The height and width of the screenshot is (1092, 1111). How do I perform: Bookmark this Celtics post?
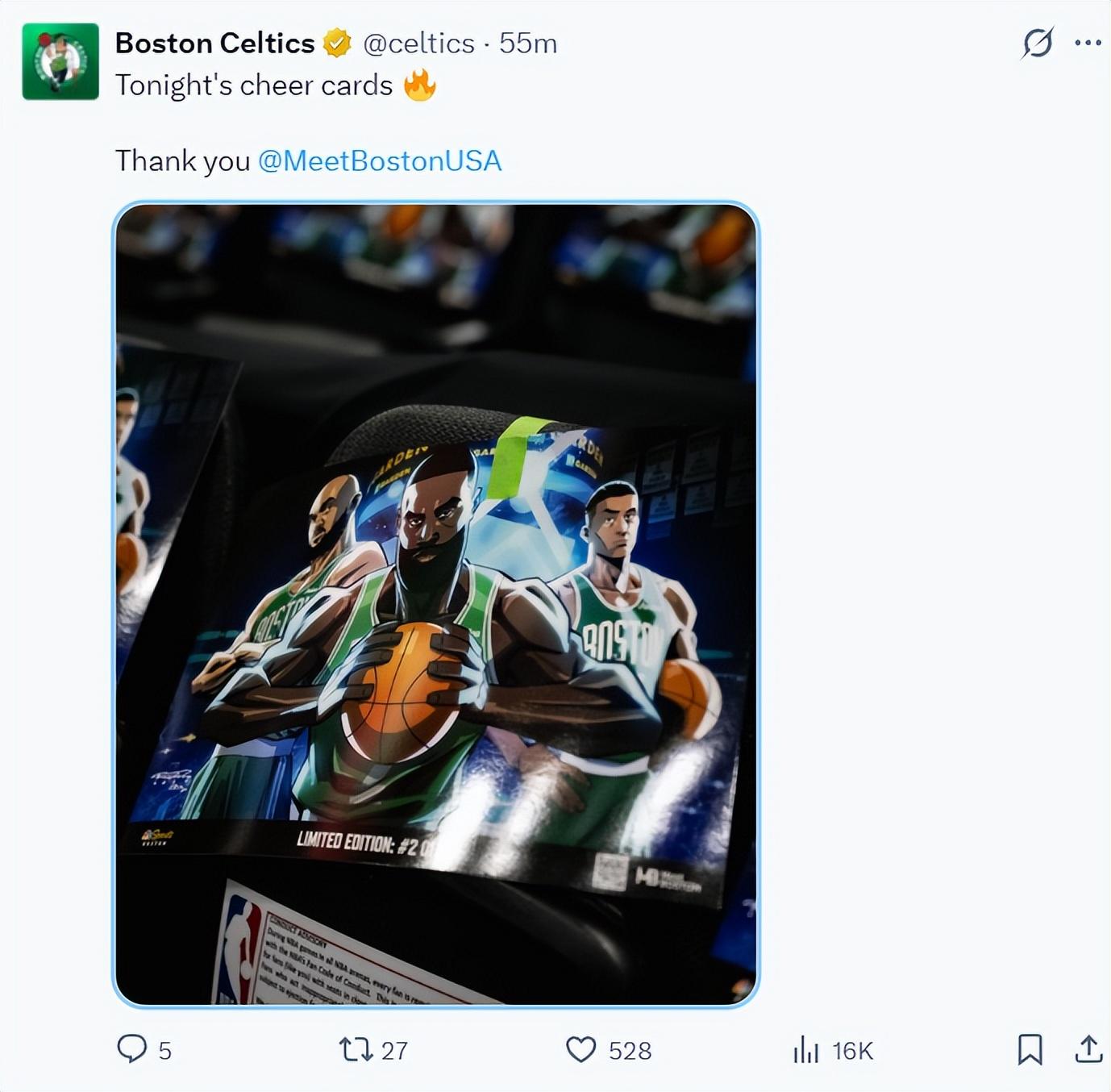pos(1030,1049)
